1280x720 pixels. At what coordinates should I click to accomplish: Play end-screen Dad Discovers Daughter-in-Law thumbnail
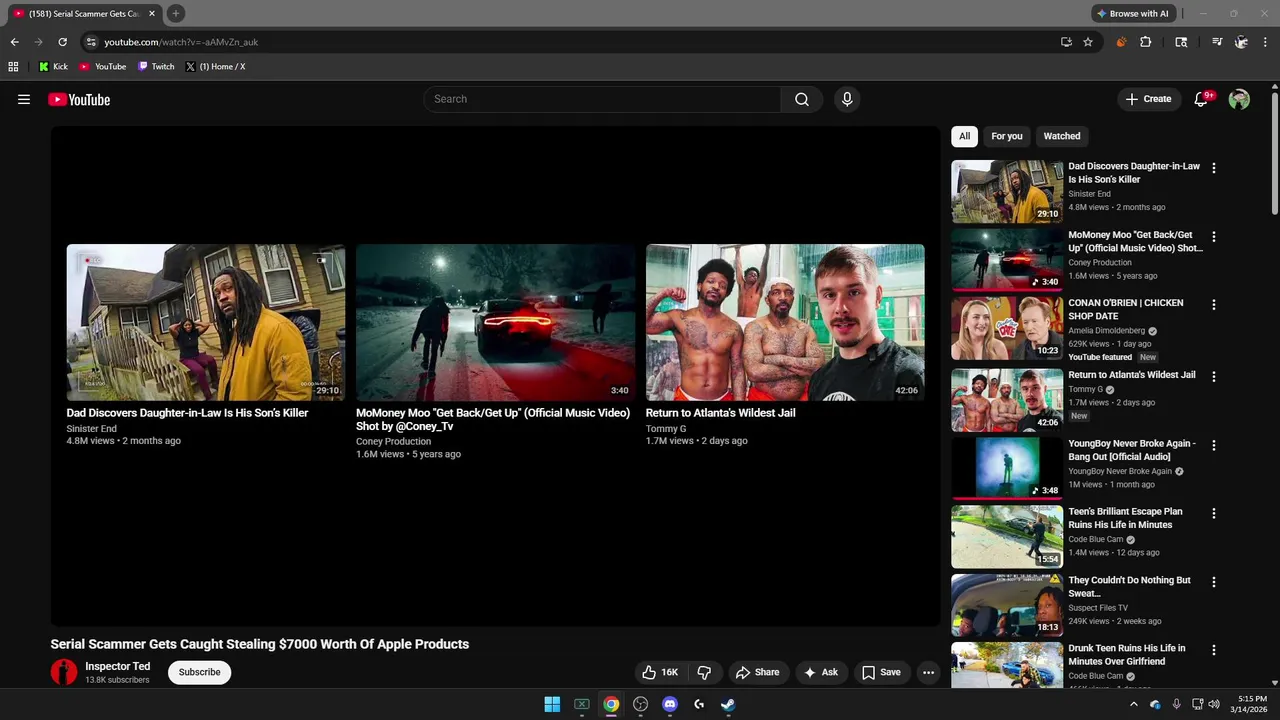coord(206,322)
